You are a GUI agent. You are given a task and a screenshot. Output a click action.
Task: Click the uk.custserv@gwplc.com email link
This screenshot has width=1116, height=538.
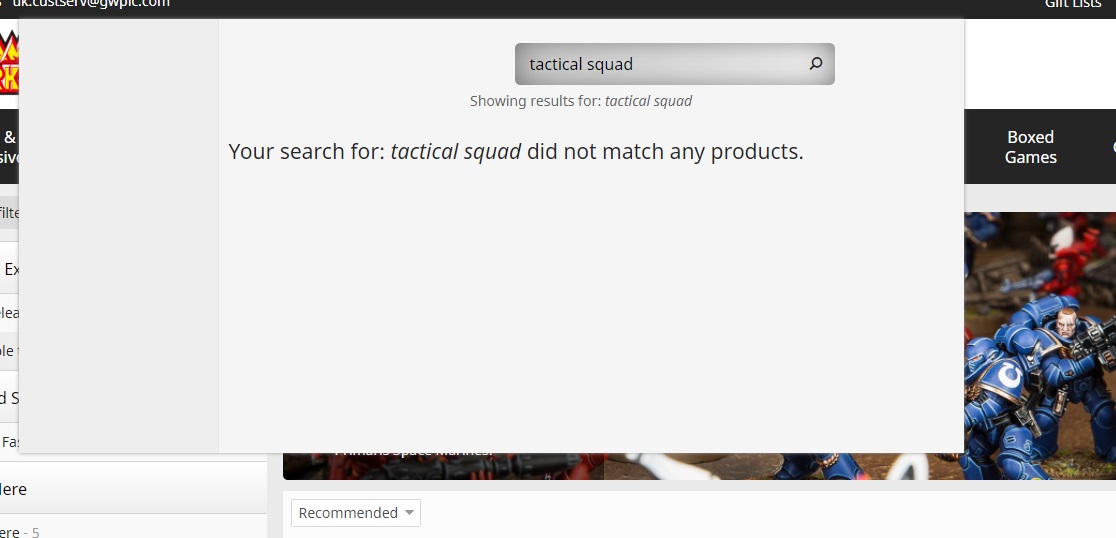click(x=90, y=5)
